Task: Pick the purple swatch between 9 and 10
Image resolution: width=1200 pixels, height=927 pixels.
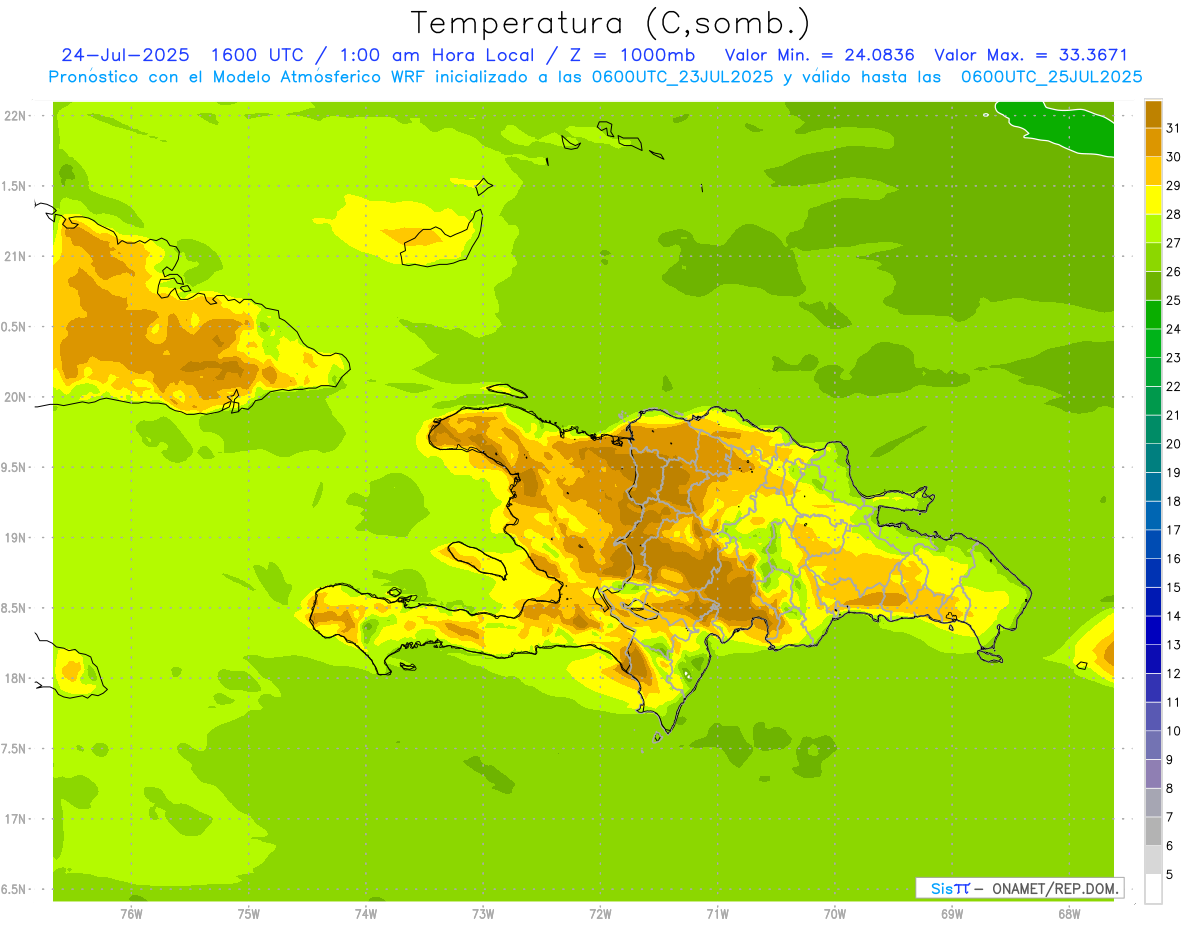Action: [x=1153, y=746]
